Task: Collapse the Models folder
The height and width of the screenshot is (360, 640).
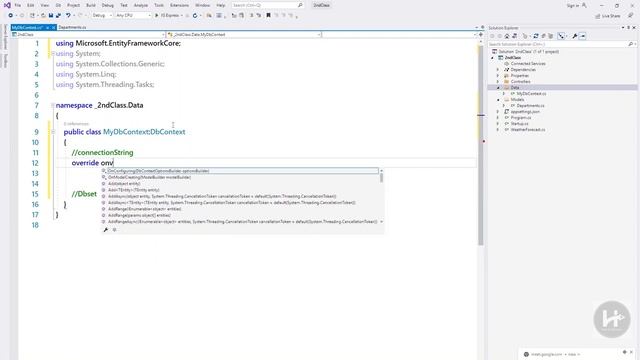Action: [x=498, y=100]
